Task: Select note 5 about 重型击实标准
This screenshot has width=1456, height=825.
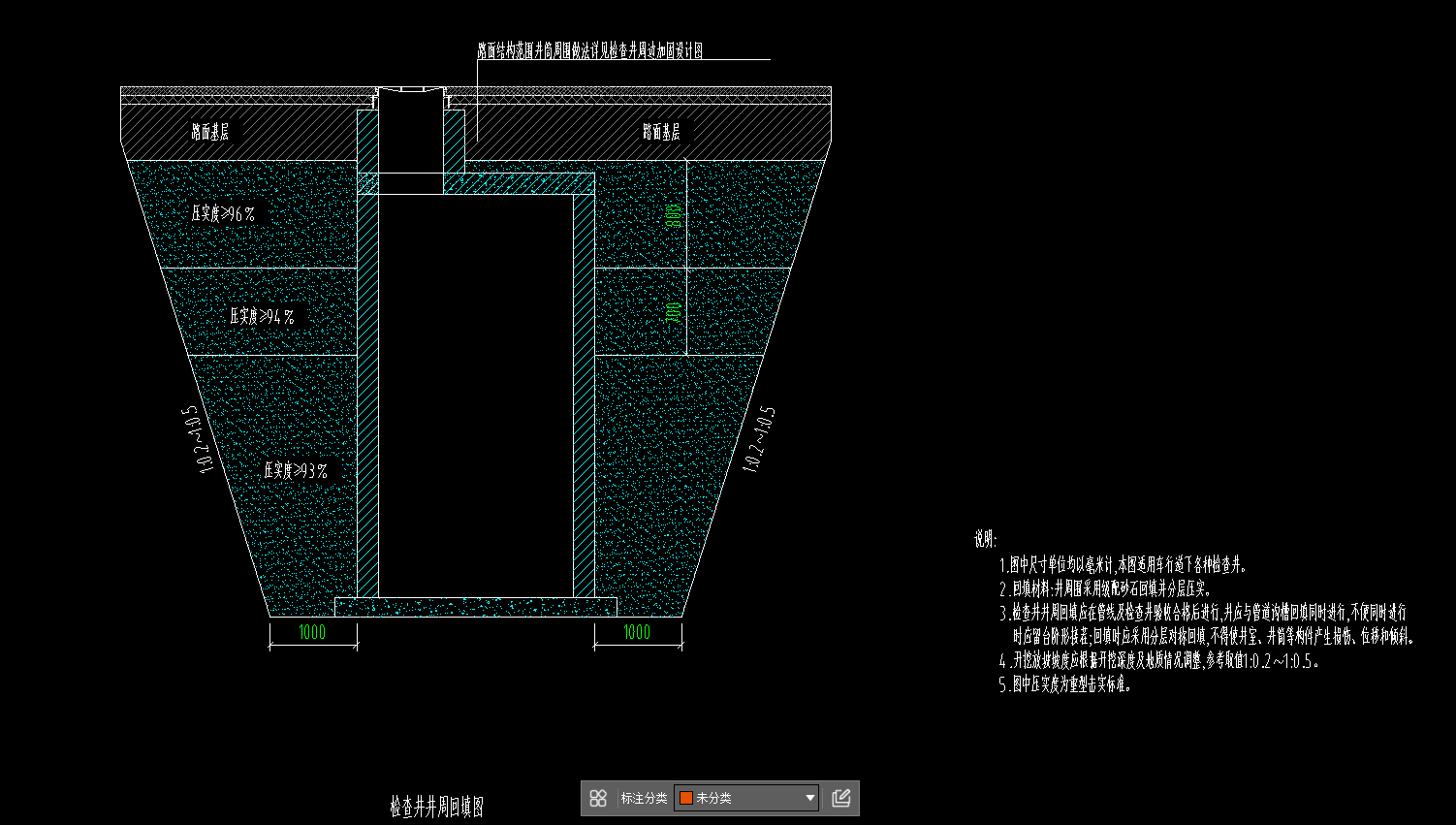Action: pos(1065,684)
